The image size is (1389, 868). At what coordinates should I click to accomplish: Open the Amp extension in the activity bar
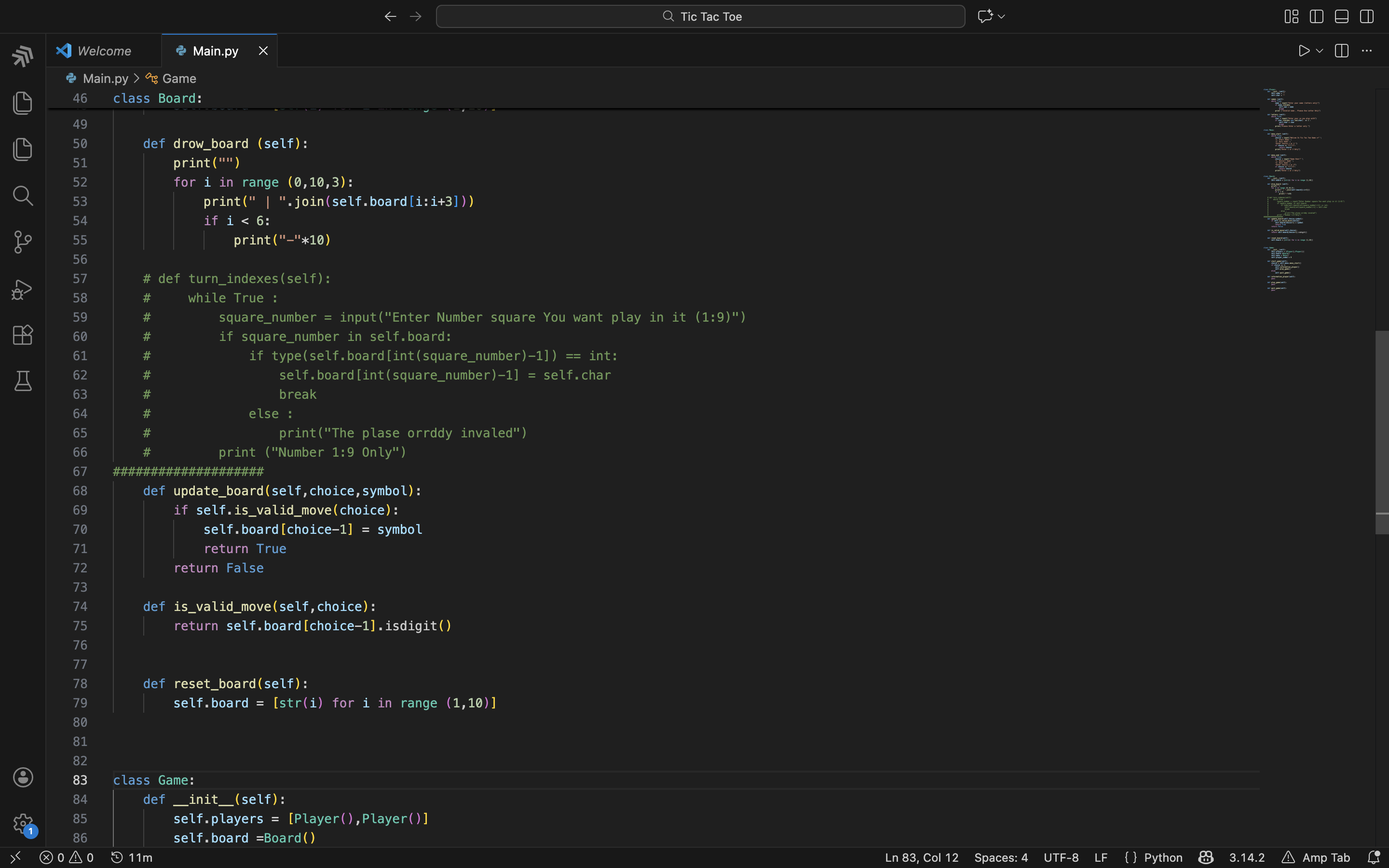(x=23, y=56)
